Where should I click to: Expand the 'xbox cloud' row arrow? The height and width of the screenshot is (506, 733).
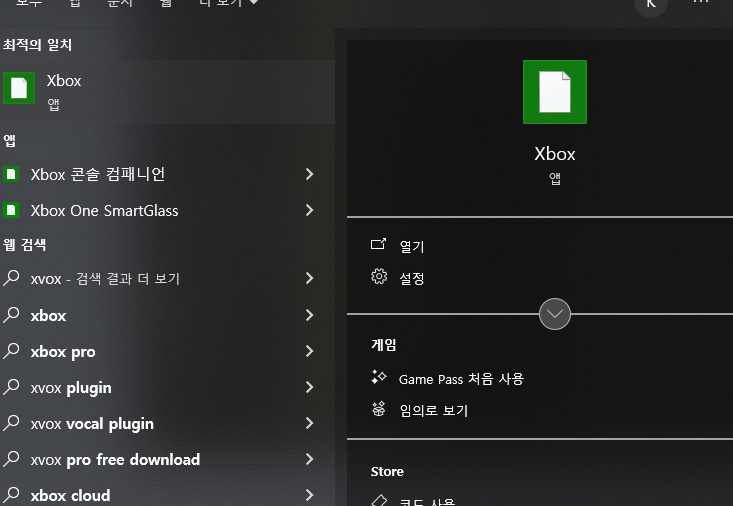click(x=309, y=495)
